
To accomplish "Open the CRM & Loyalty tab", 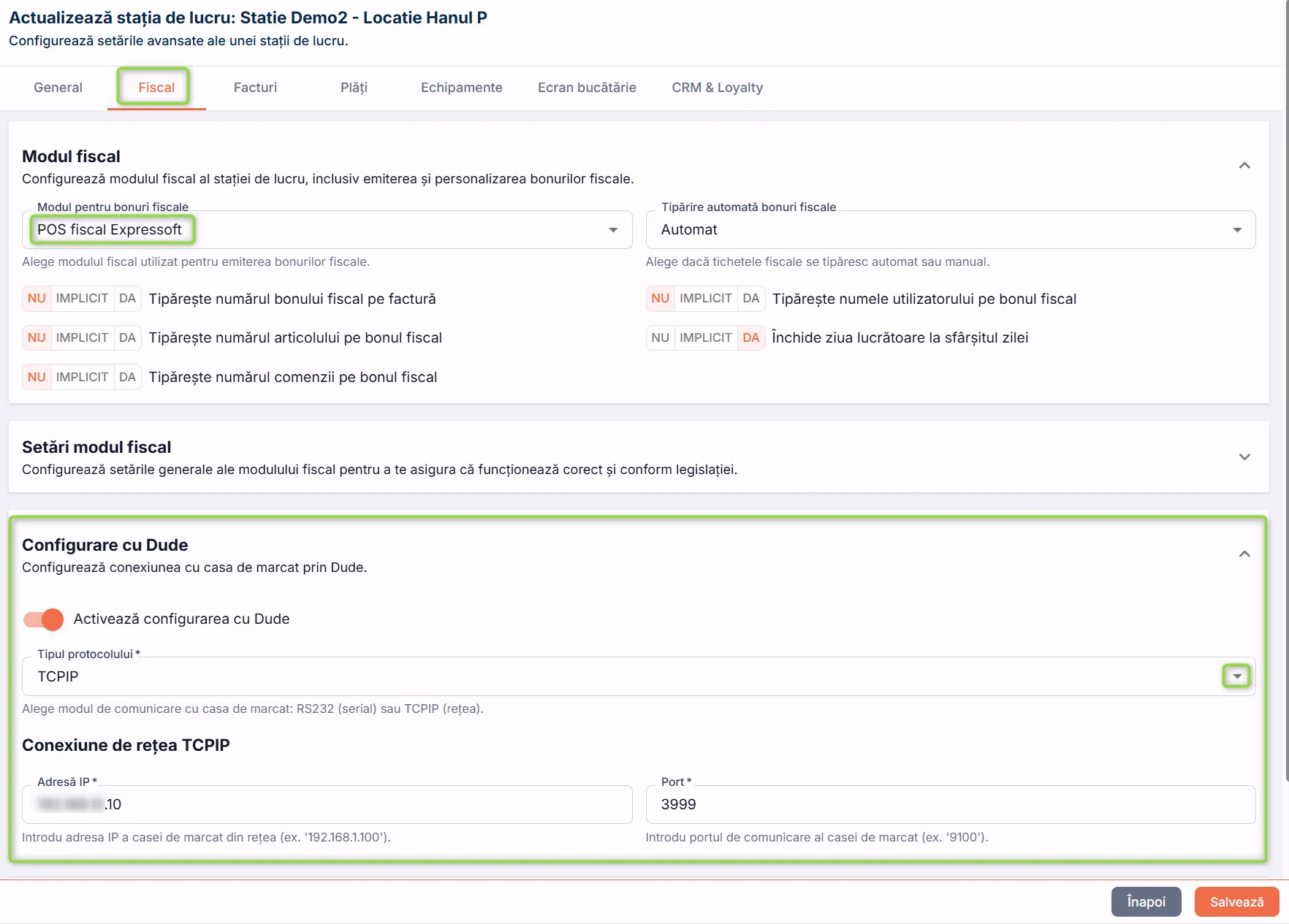I will [718, 88].
